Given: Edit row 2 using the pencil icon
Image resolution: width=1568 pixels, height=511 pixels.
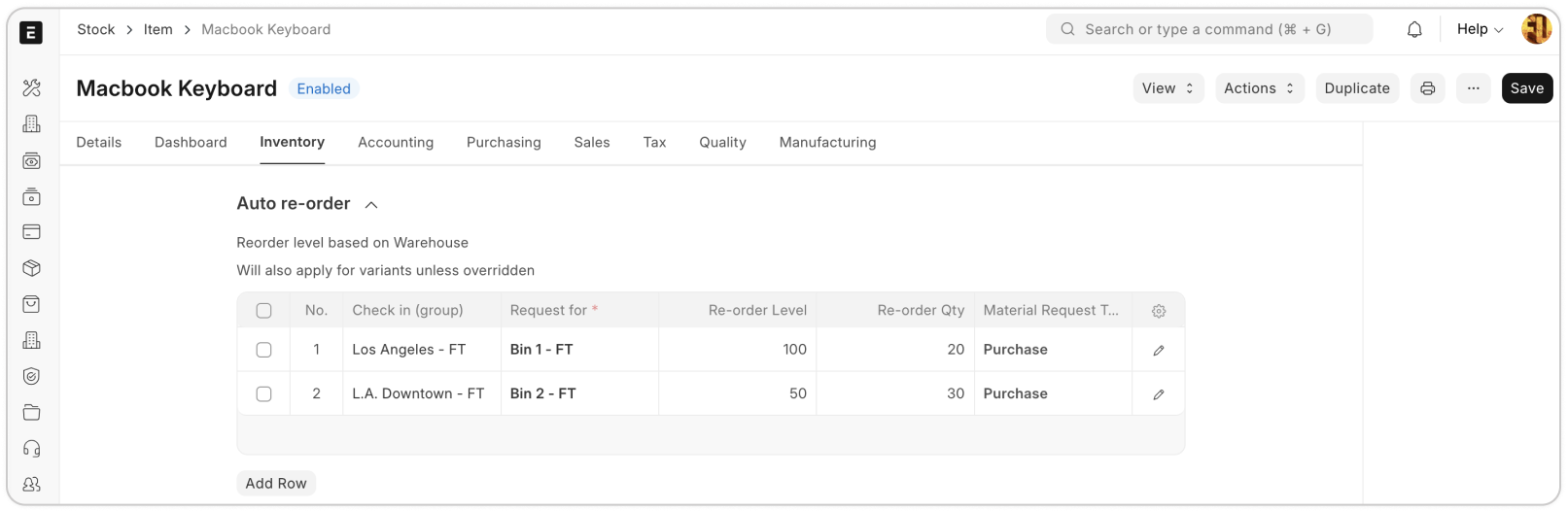Looking at the screenshot, I should tap(1158, 394).
